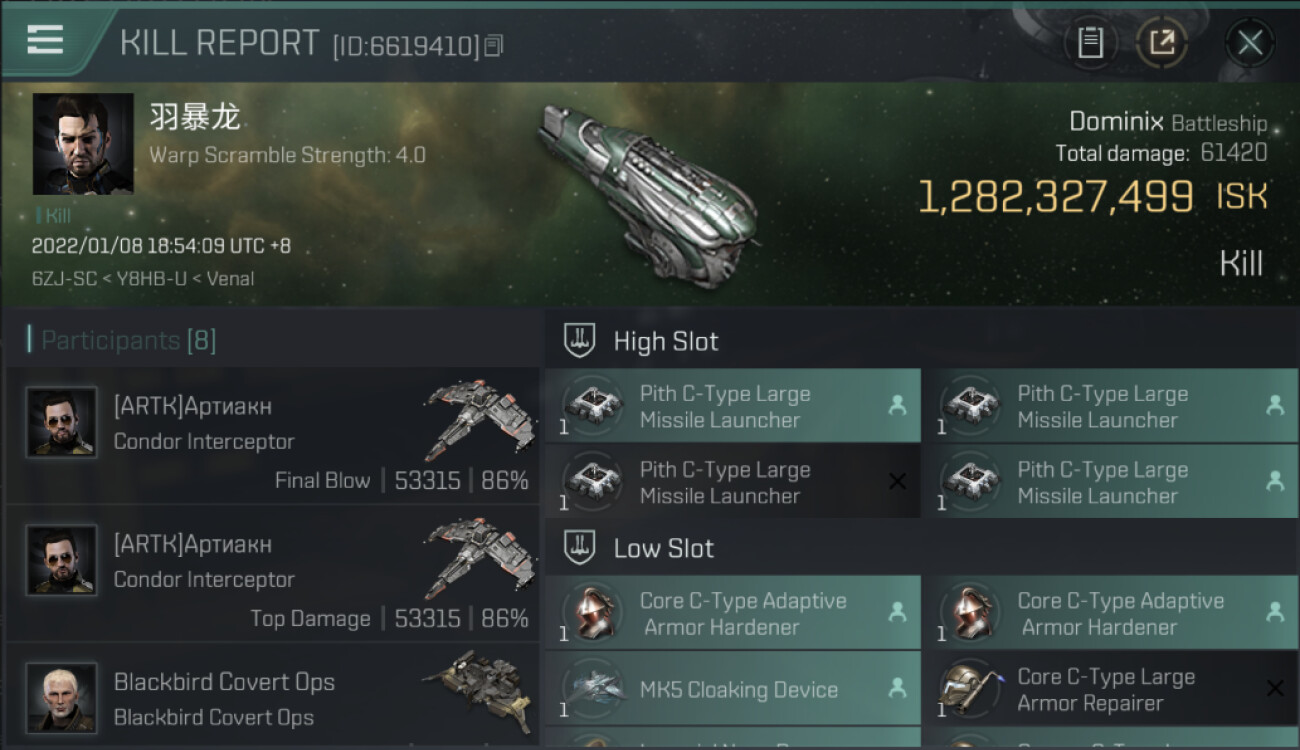Close the kill report window
Viewport: 1300px width, 750px height.
point(1249,43)
